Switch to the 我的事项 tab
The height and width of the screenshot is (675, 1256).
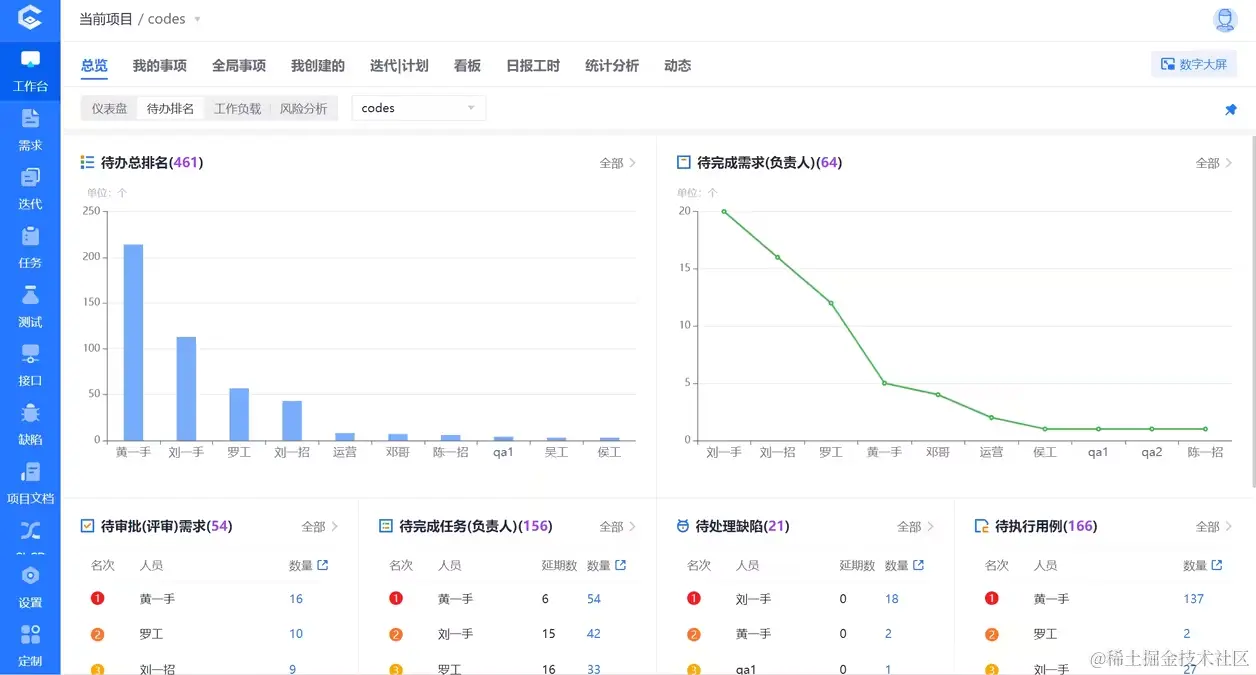click(160, 66)
